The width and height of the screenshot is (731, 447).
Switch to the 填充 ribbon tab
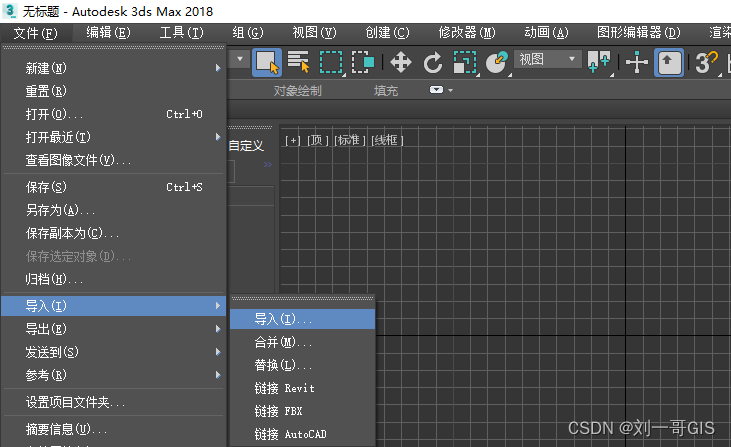point(386,90)
